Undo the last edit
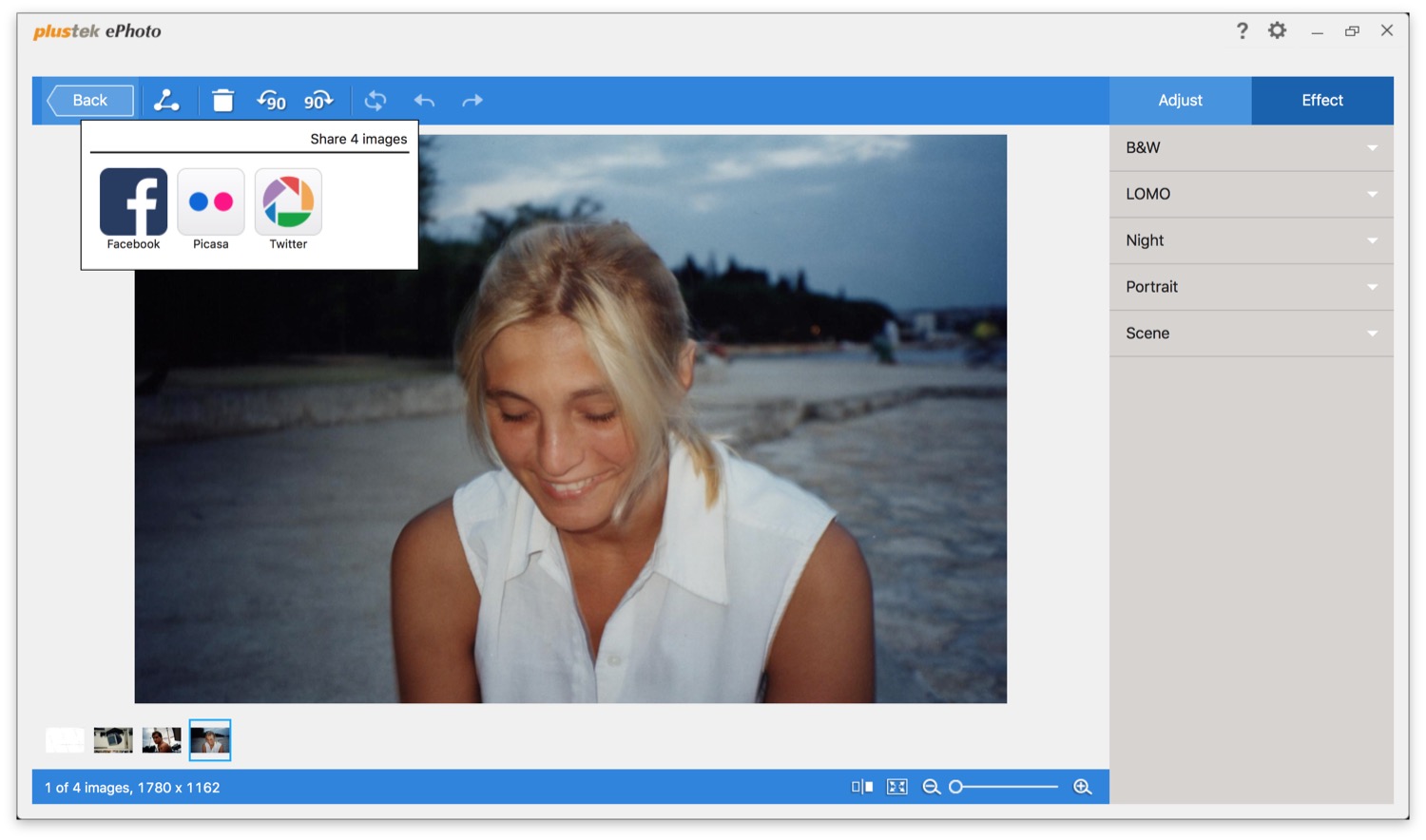The width and height of the screenshot is (1426, 840). pos(424,101)
